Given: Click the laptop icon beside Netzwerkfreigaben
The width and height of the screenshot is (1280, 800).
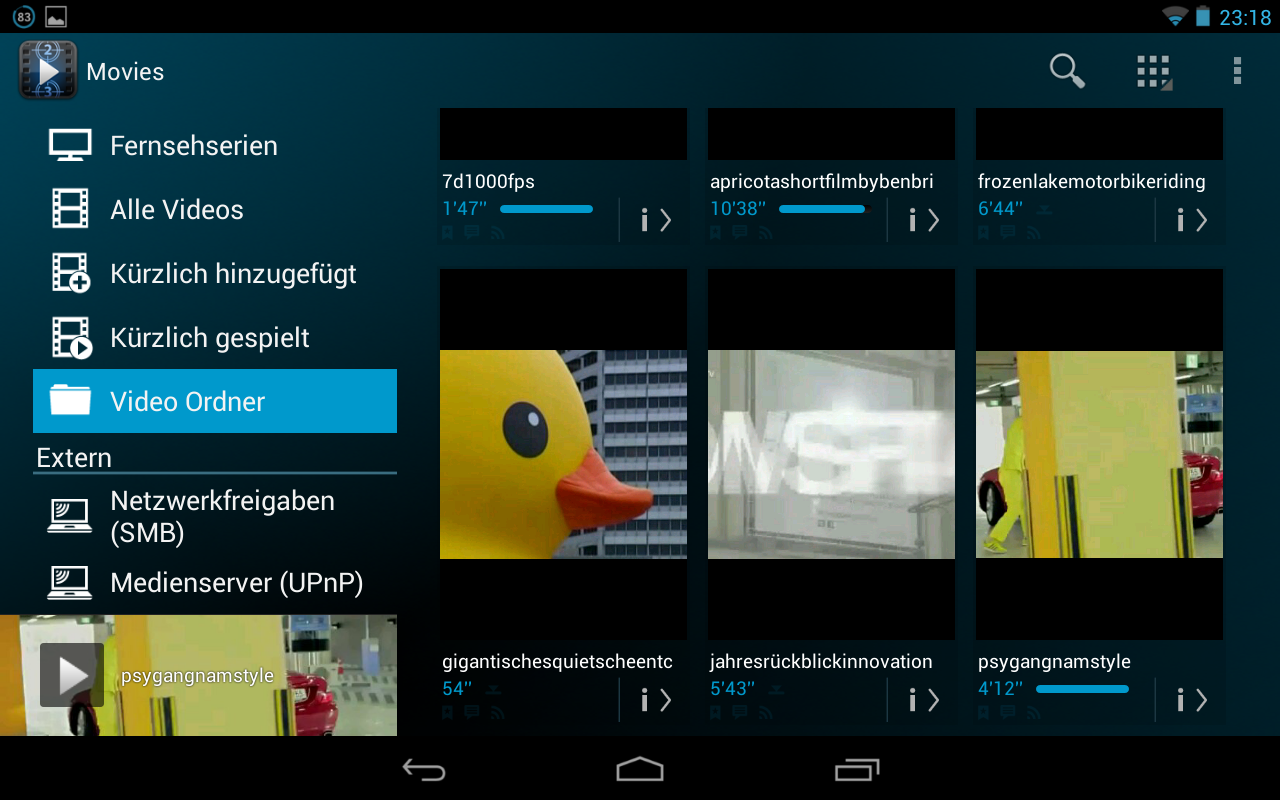Looking at the screenshot, I should pos(71,516).
